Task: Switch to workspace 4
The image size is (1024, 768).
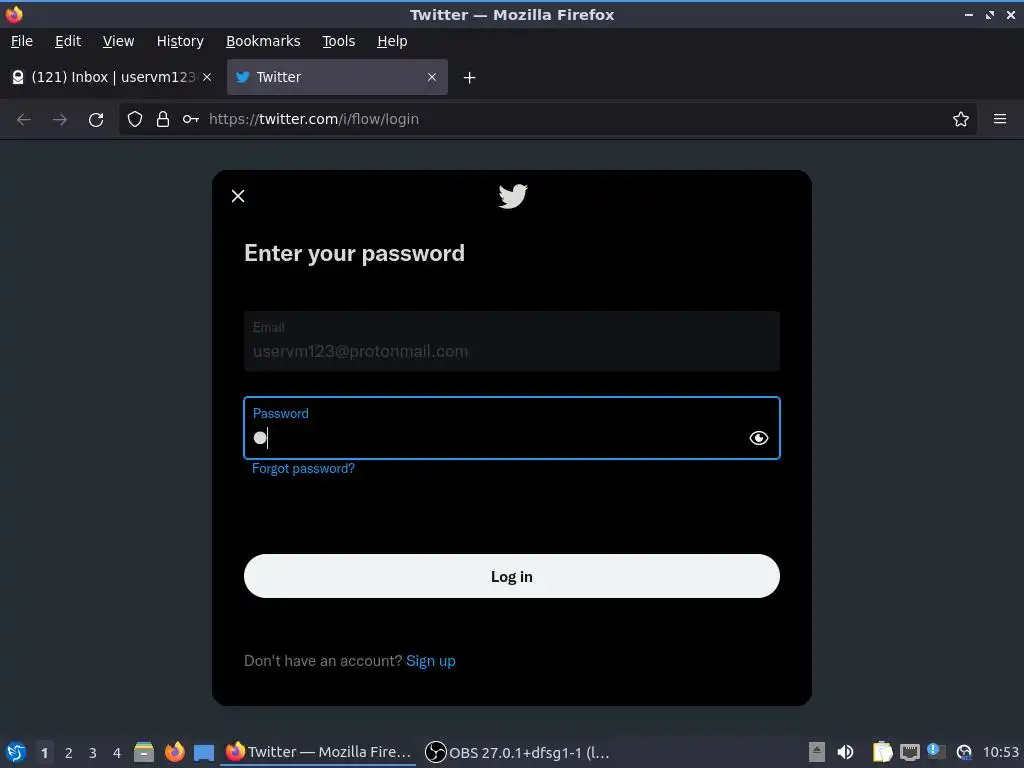Action: tap(117, 753)
